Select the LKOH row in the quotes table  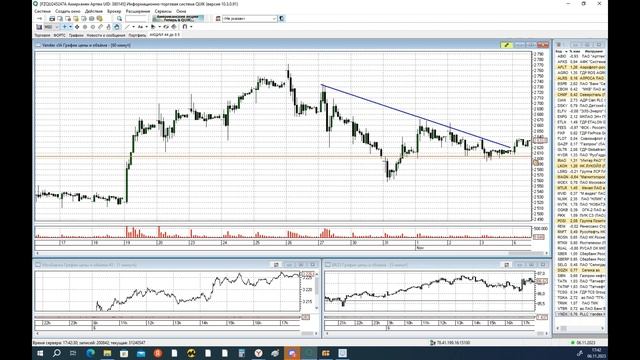(x=580, y=166)
